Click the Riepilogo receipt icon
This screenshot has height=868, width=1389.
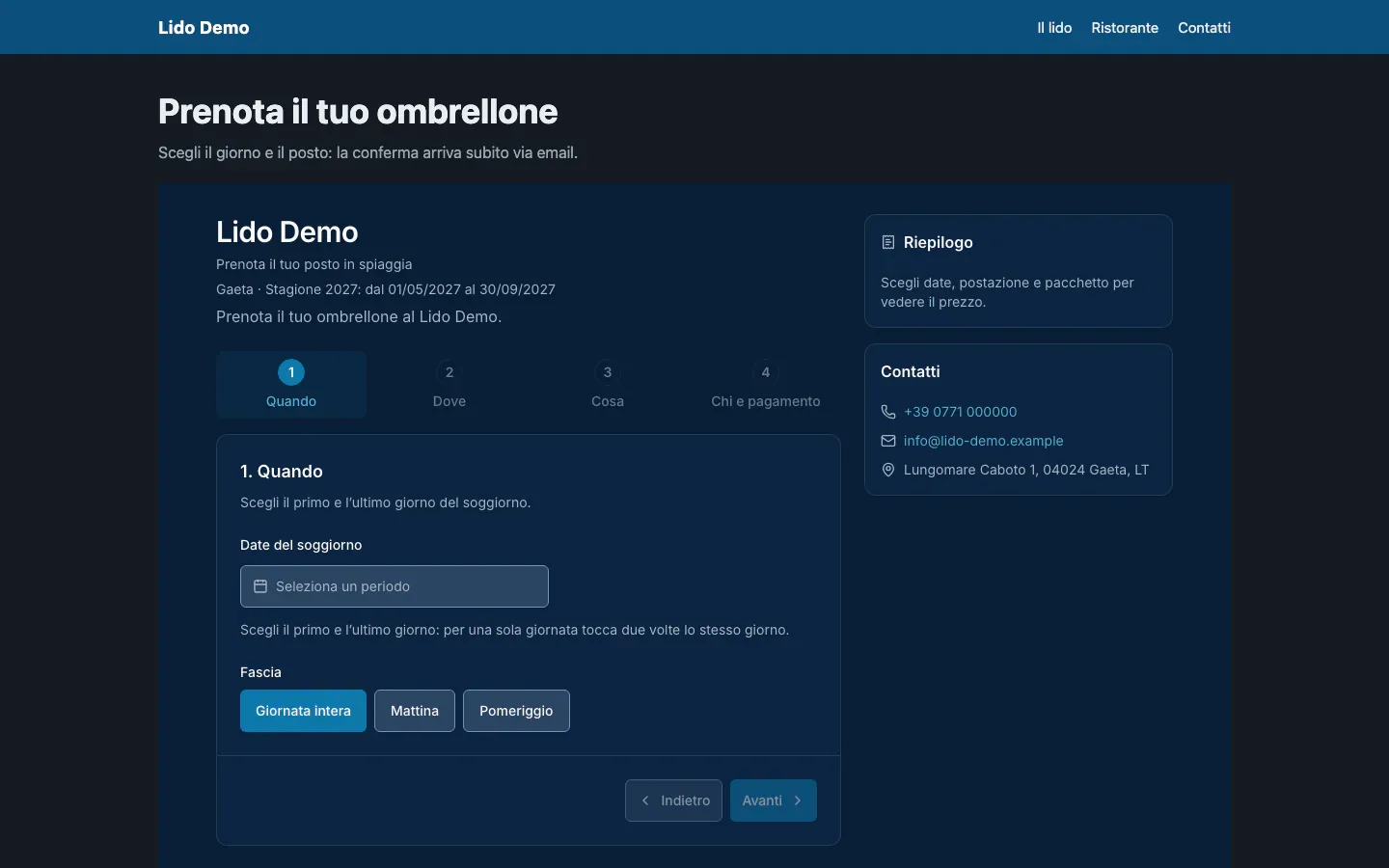coord(888,242)
